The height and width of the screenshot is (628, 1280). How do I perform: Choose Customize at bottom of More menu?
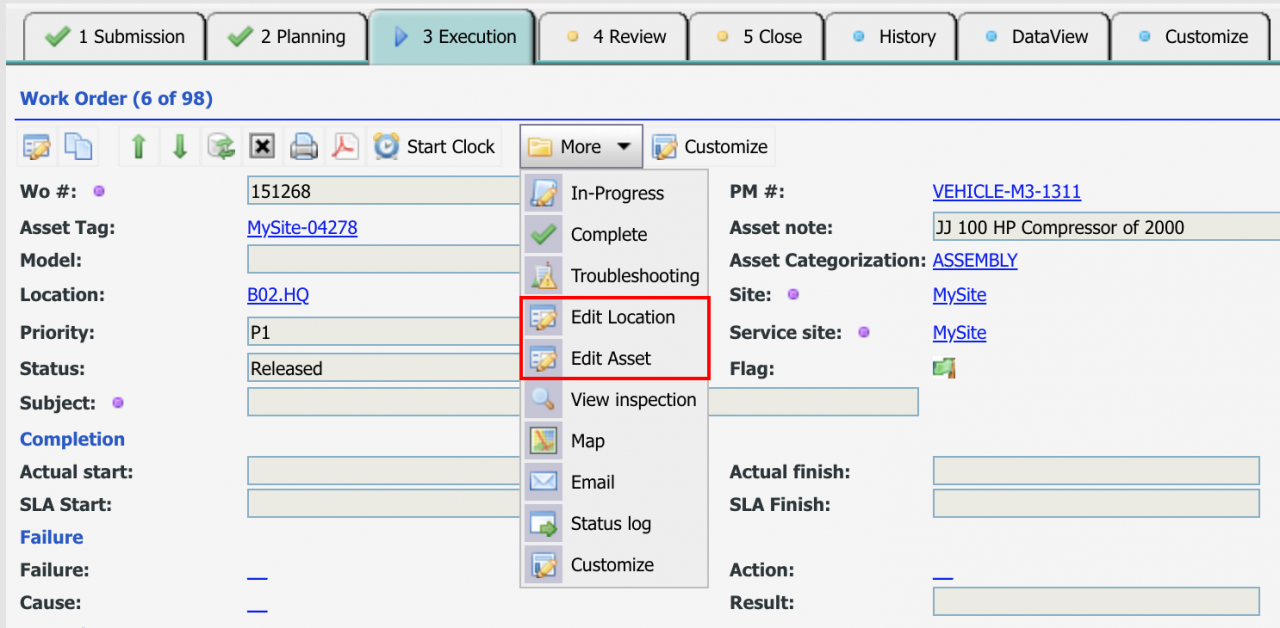pyautogui.click(x=614, y=565)
